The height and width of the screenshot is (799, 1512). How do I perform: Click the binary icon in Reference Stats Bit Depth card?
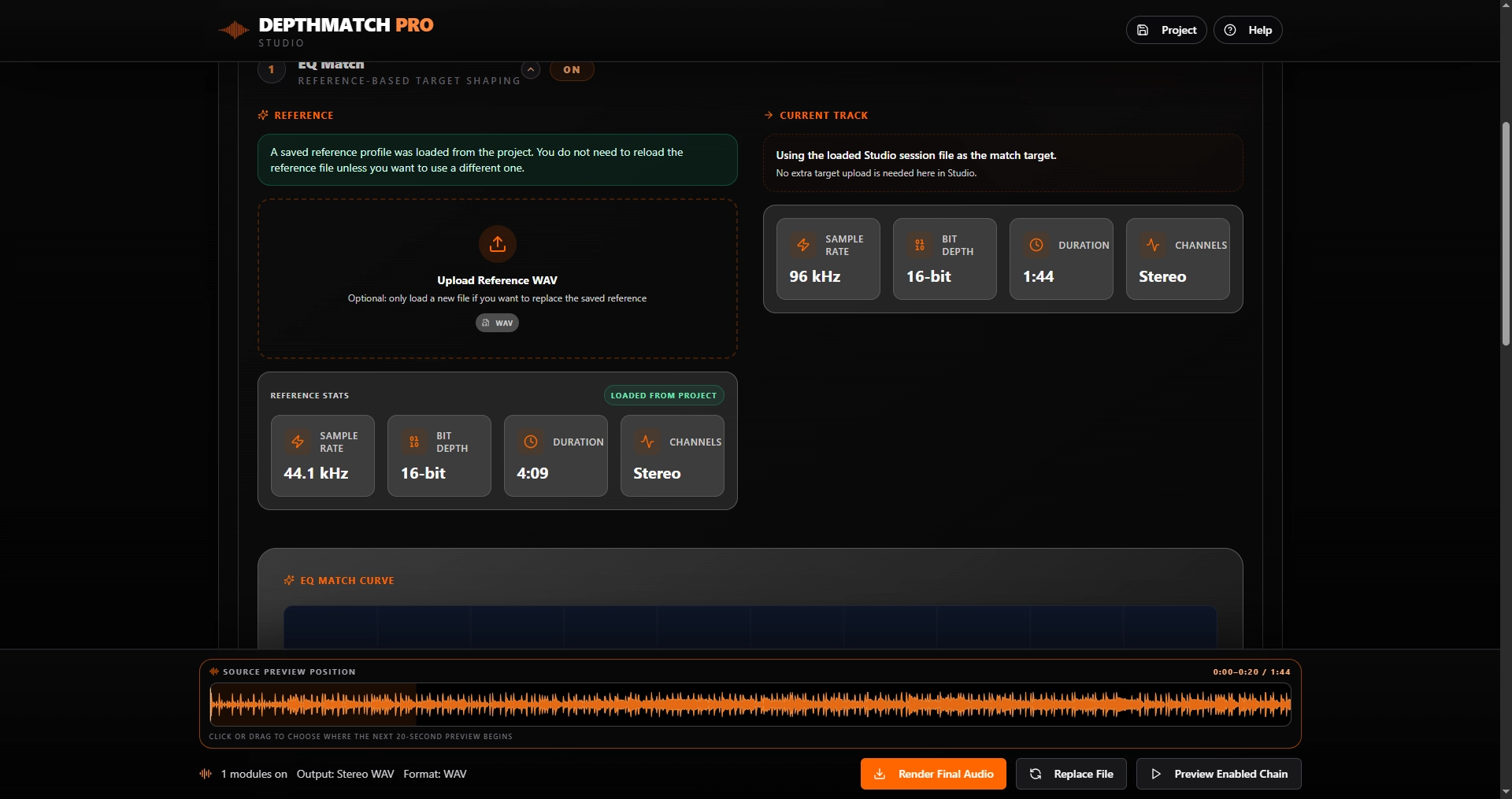point(414,442)
